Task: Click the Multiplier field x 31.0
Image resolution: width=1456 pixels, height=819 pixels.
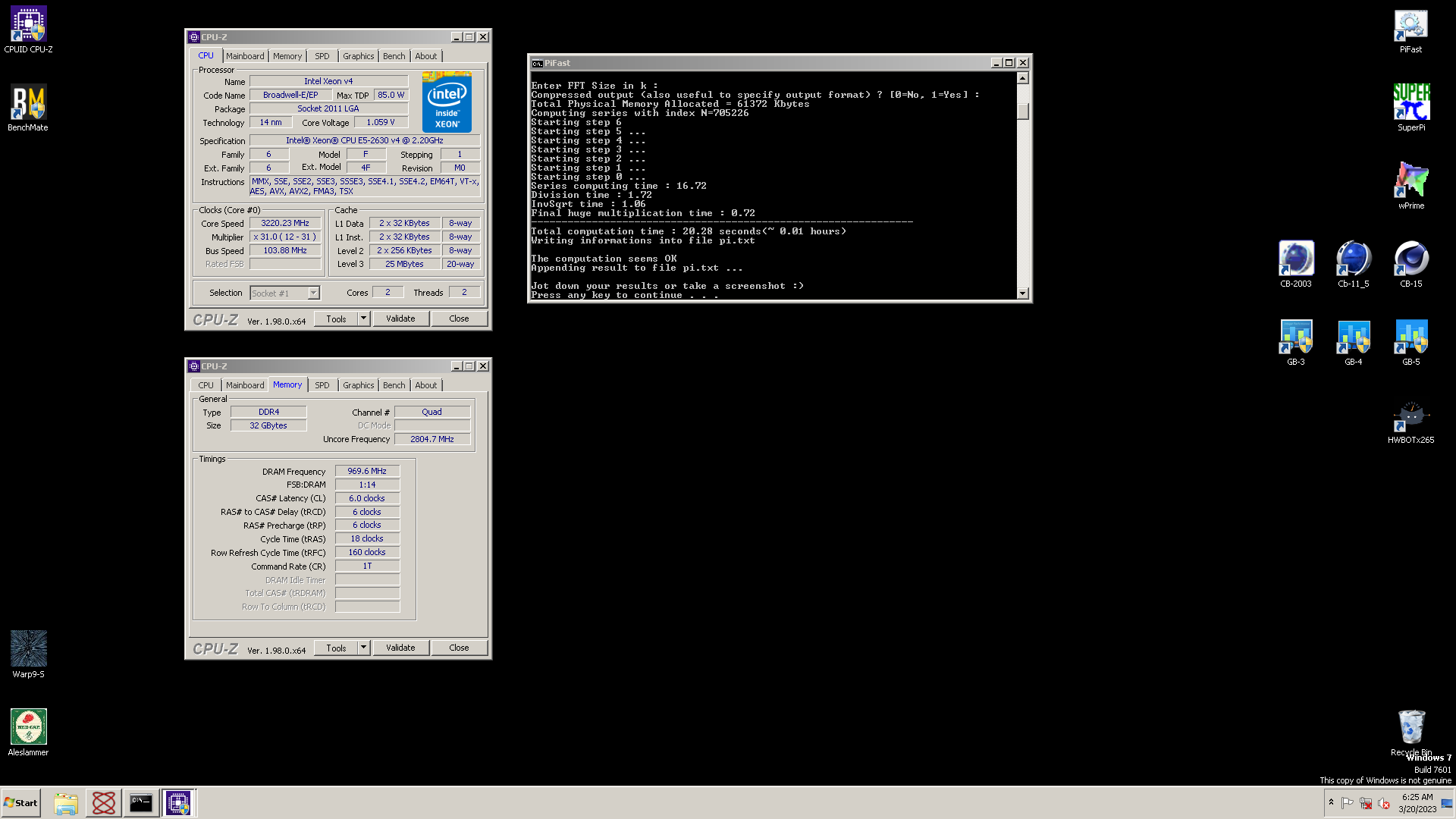Action: 285,237
